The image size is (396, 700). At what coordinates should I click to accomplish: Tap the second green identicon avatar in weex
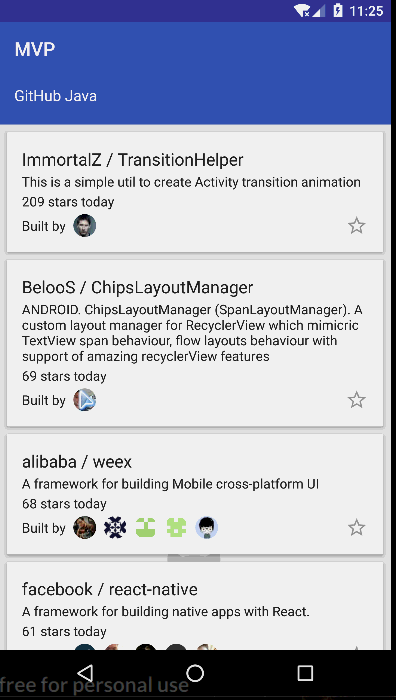pos(176,528)
